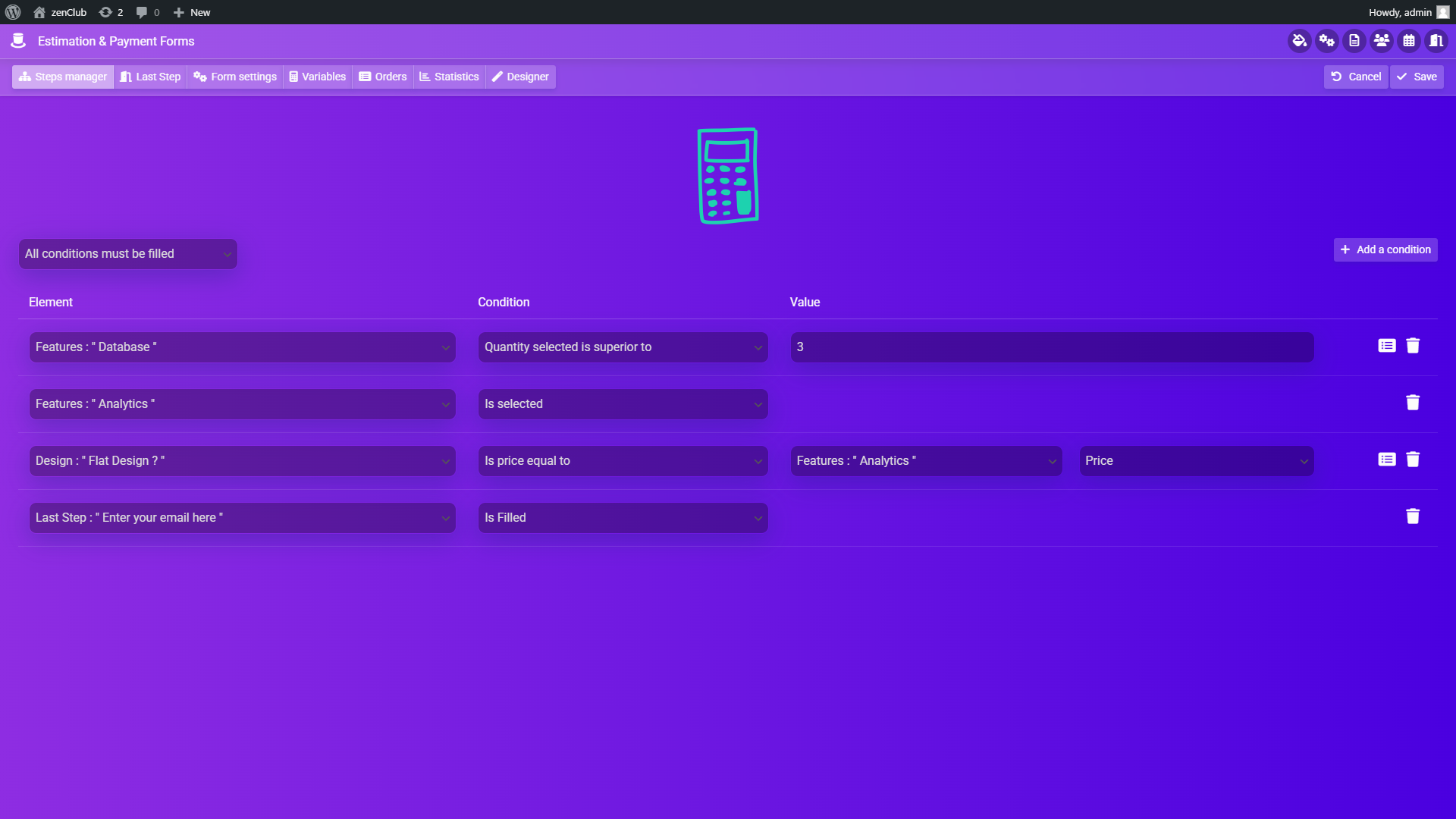
Task: Delete the Flat Design condition row
Action: pos(1413,460)
